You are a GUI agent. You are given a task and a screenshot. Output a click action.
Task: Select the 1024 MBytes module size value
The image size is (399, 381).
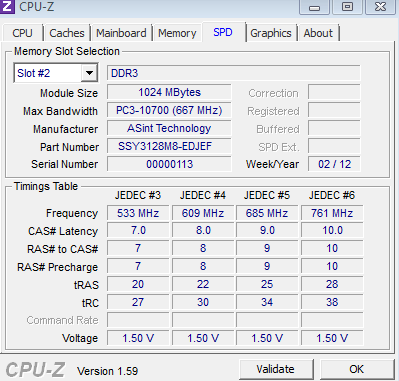pyautogui.click(x=169, y=92)
